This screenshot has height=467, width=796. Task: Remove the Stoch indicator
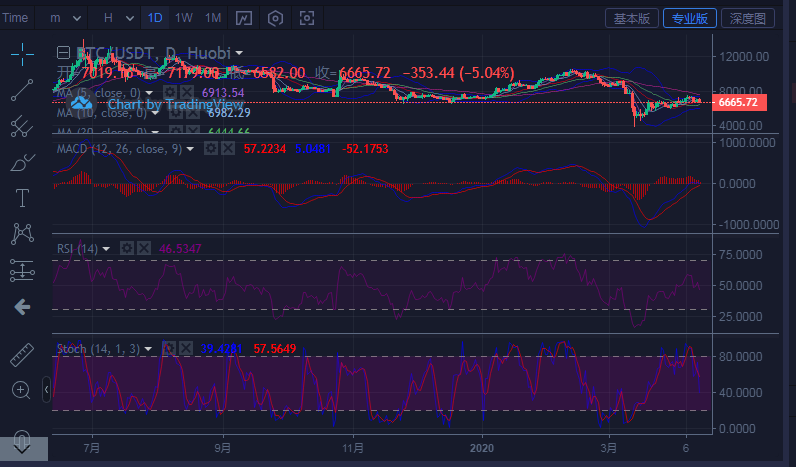point(186,348)
